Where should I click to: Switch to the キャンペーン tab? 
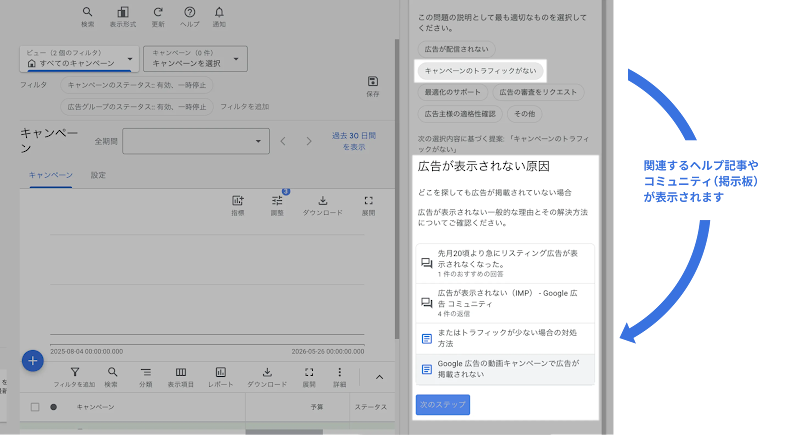pos(51,175)
